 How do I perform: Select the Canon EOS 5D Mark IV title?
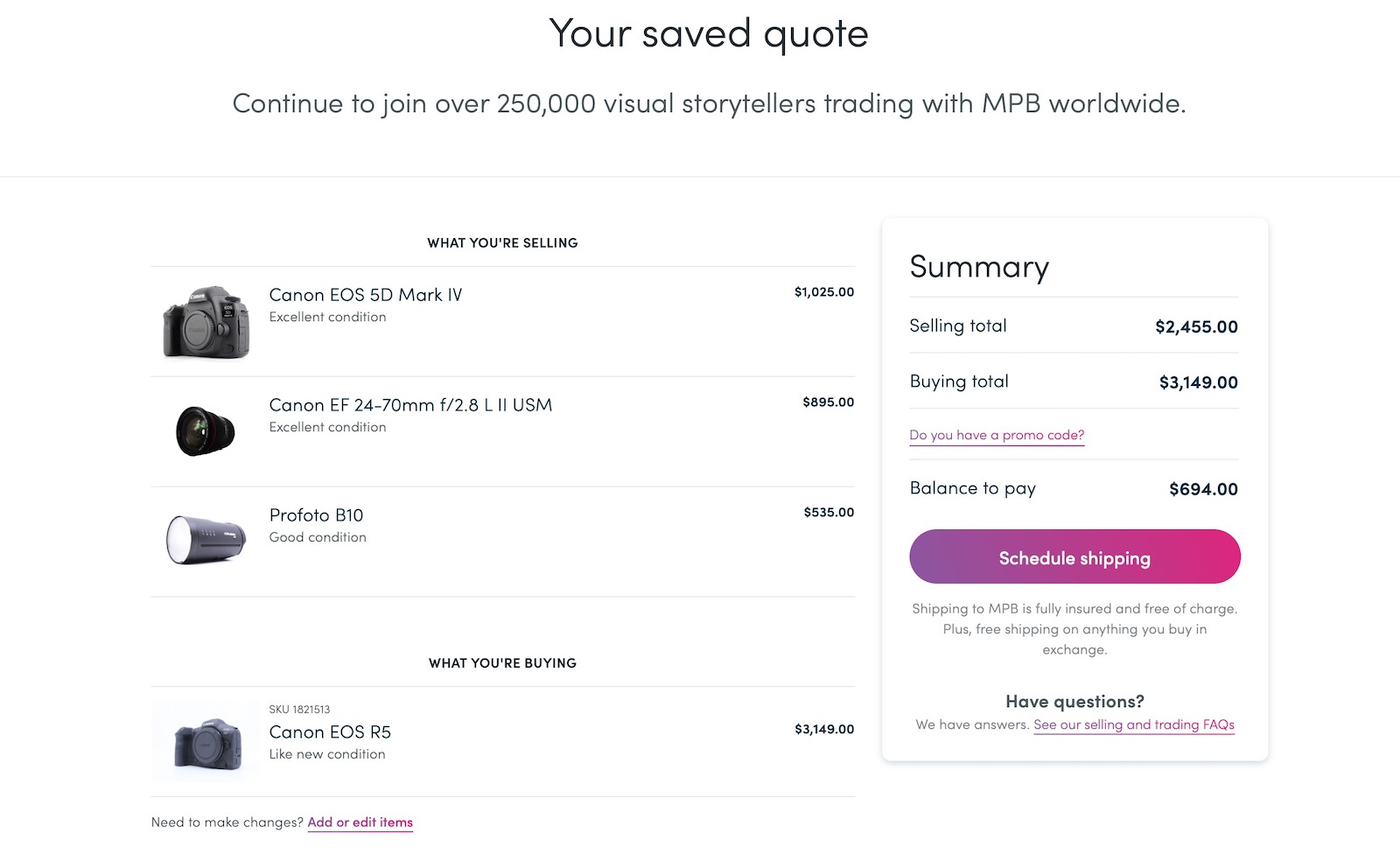[366, 295]
